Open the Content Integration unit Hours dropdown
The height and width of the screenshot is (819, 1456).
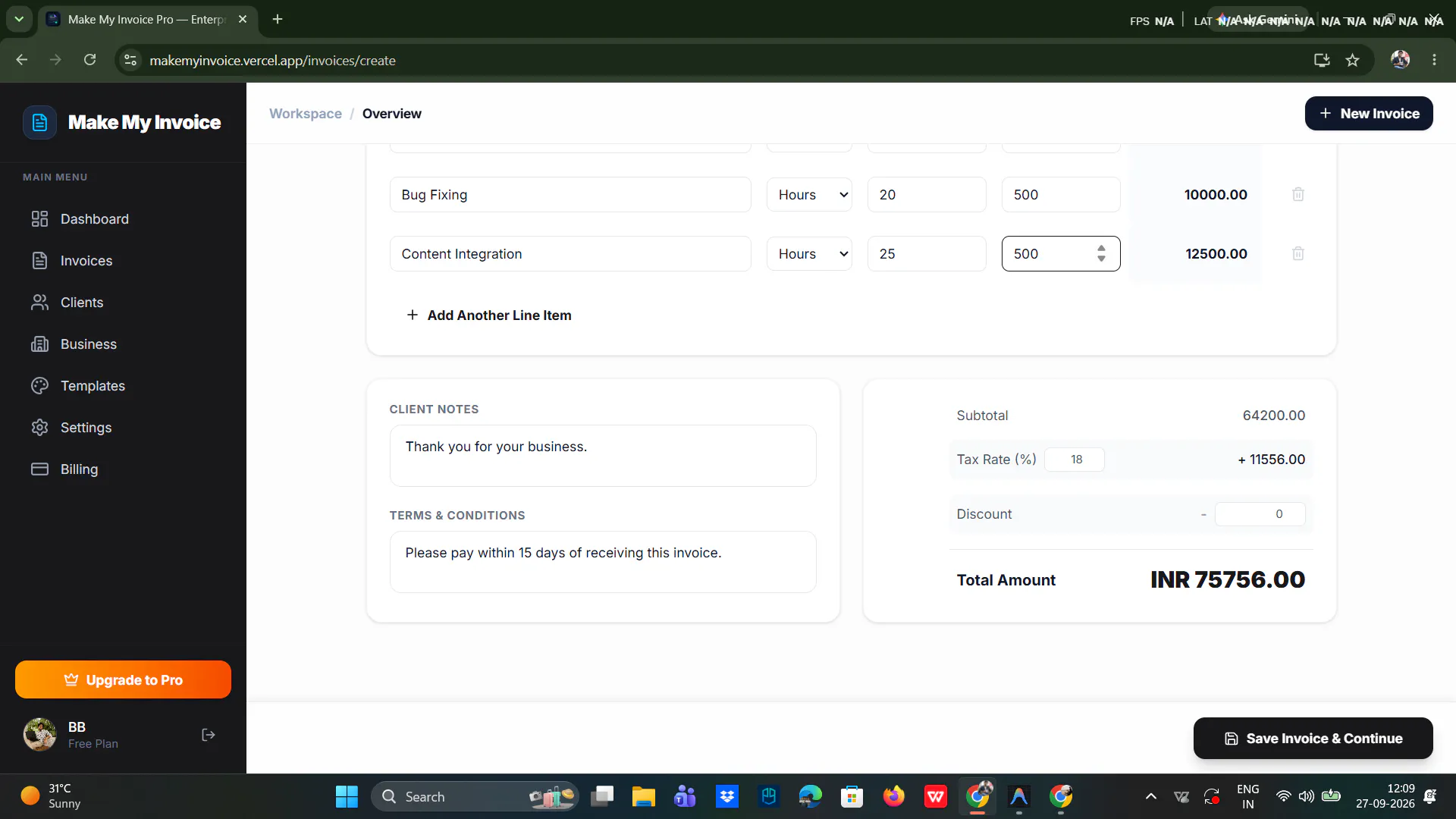[x=809, y=254]
